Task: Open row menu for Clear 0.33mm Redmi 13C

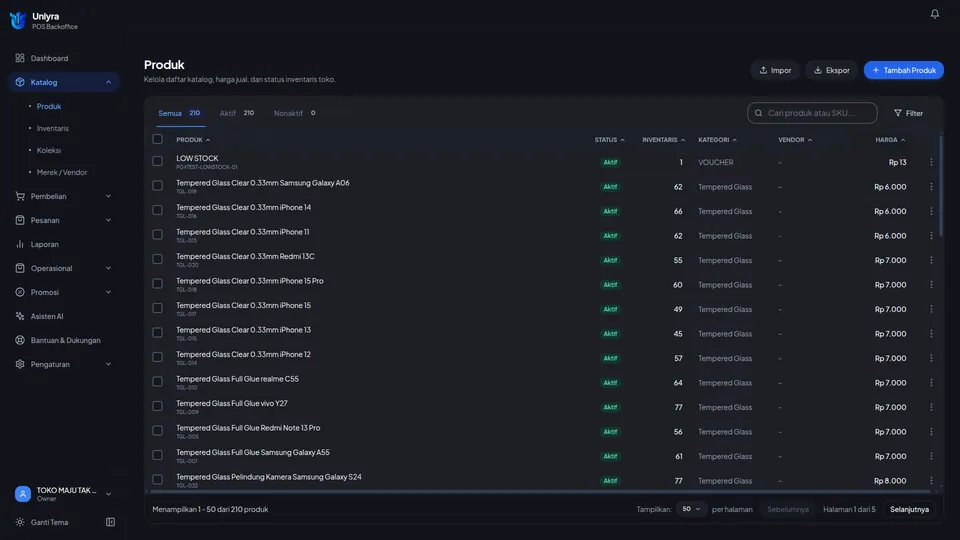Action: (931, 260)
